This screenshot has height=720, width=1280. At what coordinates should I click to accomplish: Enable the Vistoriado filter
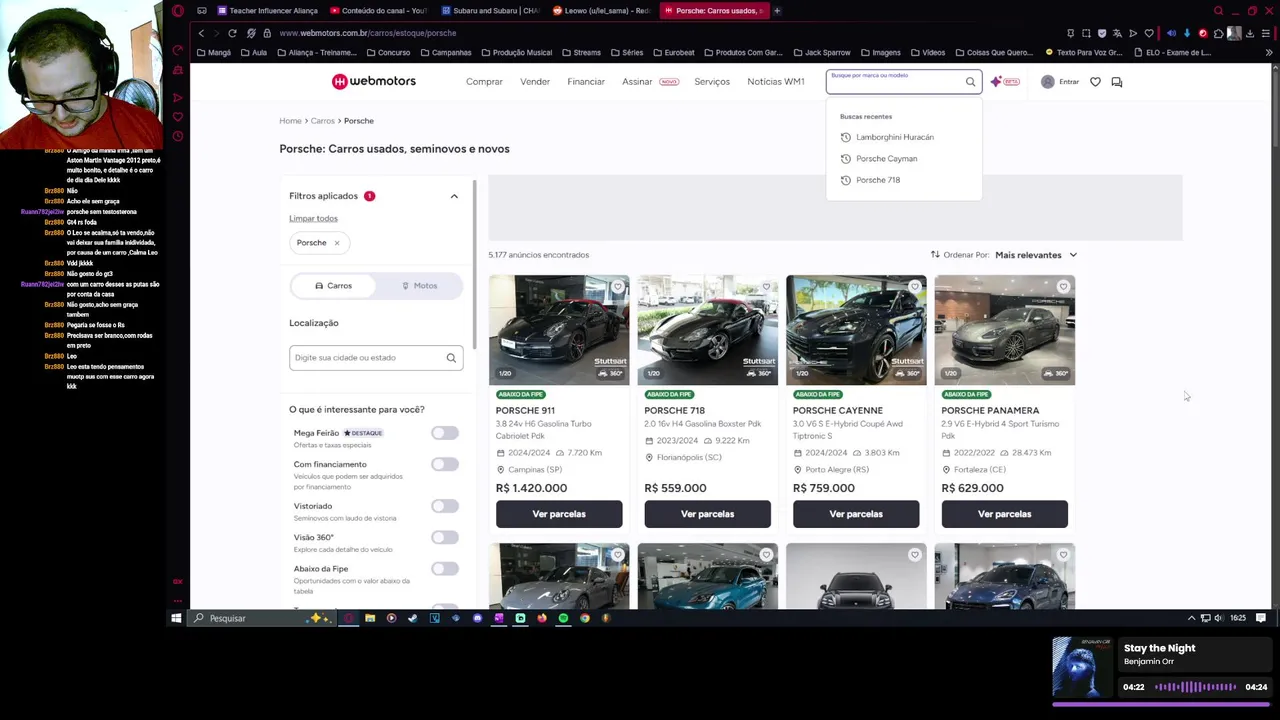[x=445, y=506]
